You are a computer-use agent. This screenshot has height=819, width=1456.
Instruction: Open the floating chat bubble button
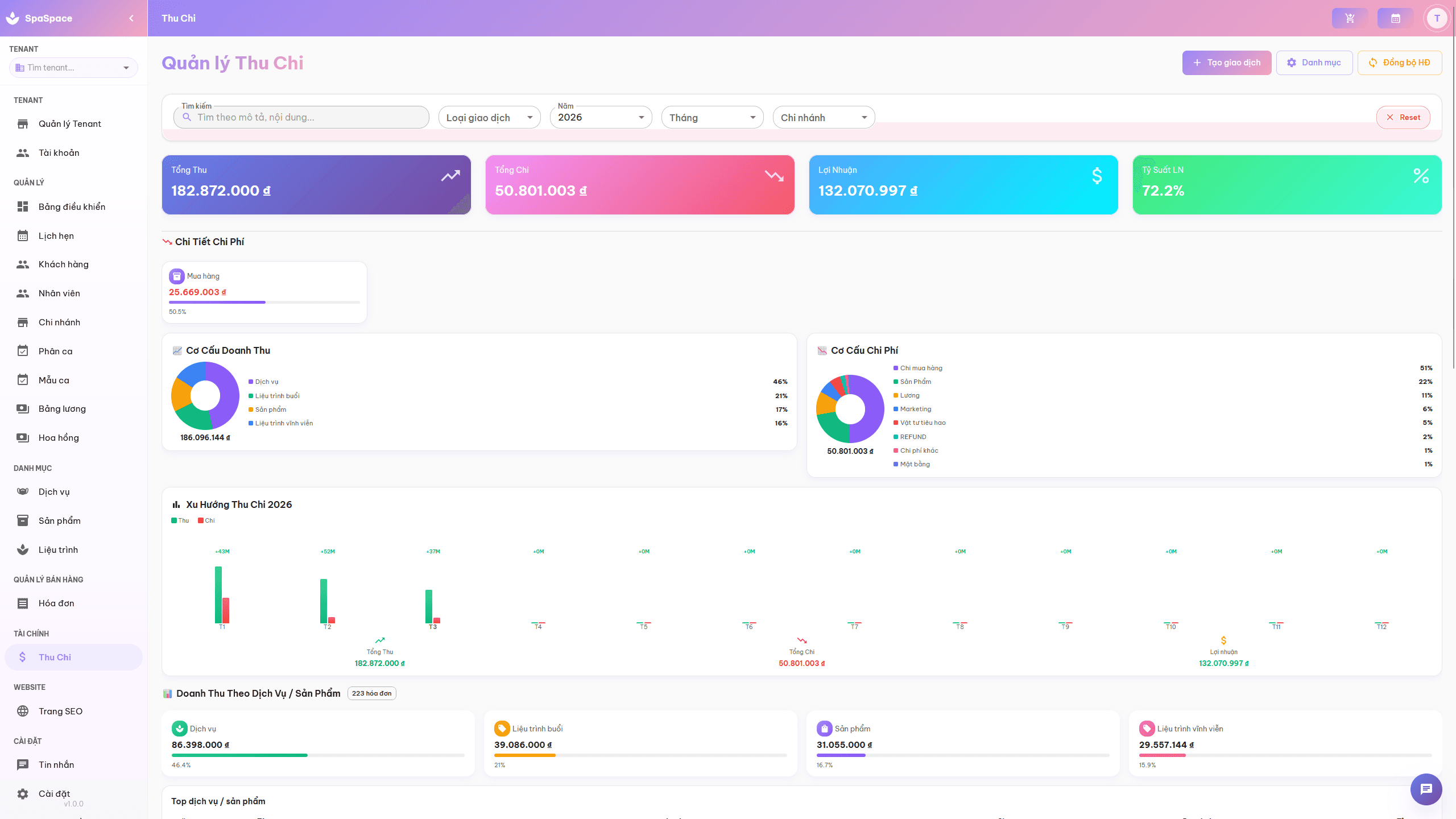click(x=1426, y=789)
